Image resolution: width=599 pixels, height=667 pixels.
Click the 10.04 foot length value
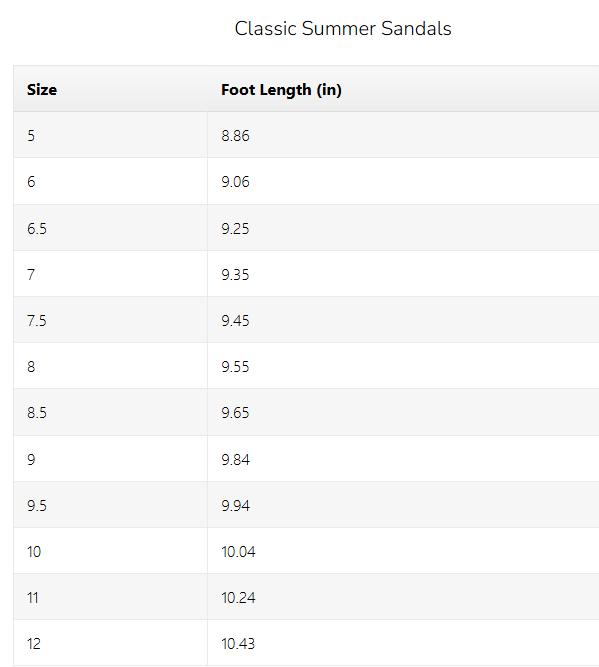238,551
